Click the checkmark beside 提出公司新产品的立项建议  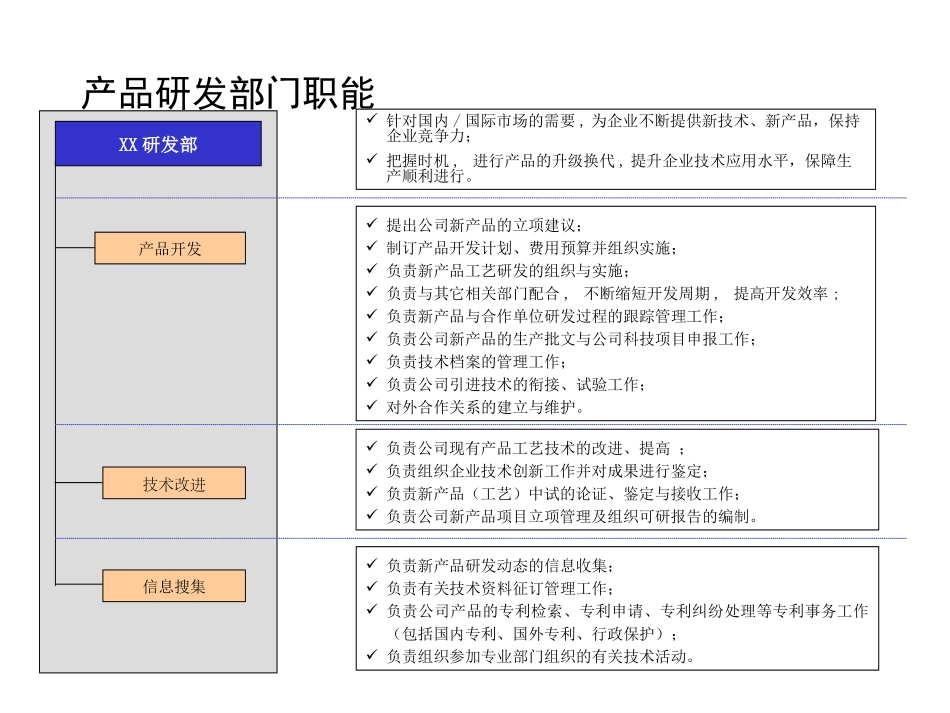coord(371,224)
